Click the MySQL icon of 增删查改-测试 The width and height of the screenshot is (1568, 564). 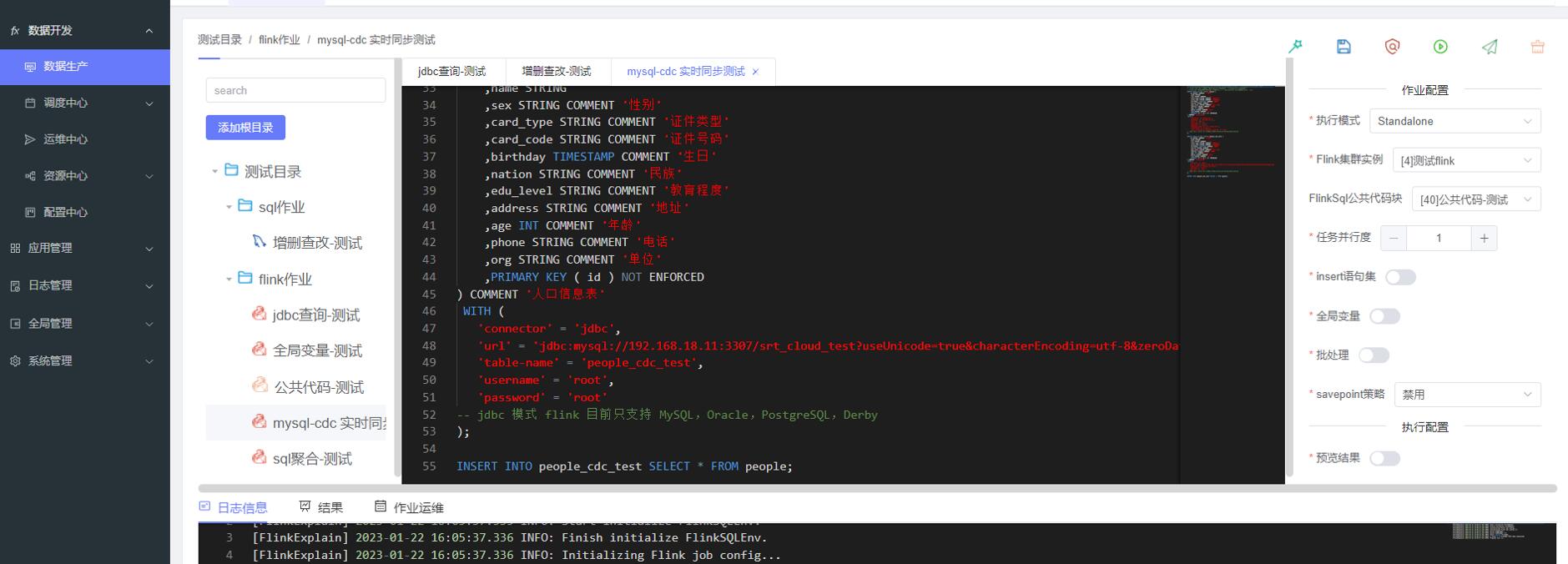[x=259, y=242]
